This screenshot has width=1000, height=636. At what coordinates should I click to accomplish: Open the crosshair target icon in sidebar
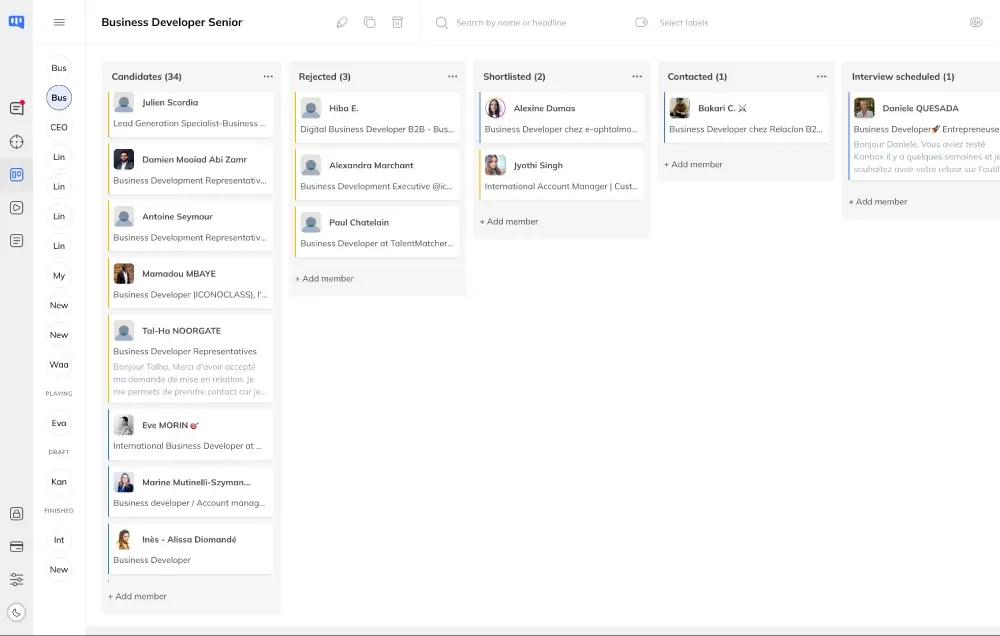pos(17,142)
